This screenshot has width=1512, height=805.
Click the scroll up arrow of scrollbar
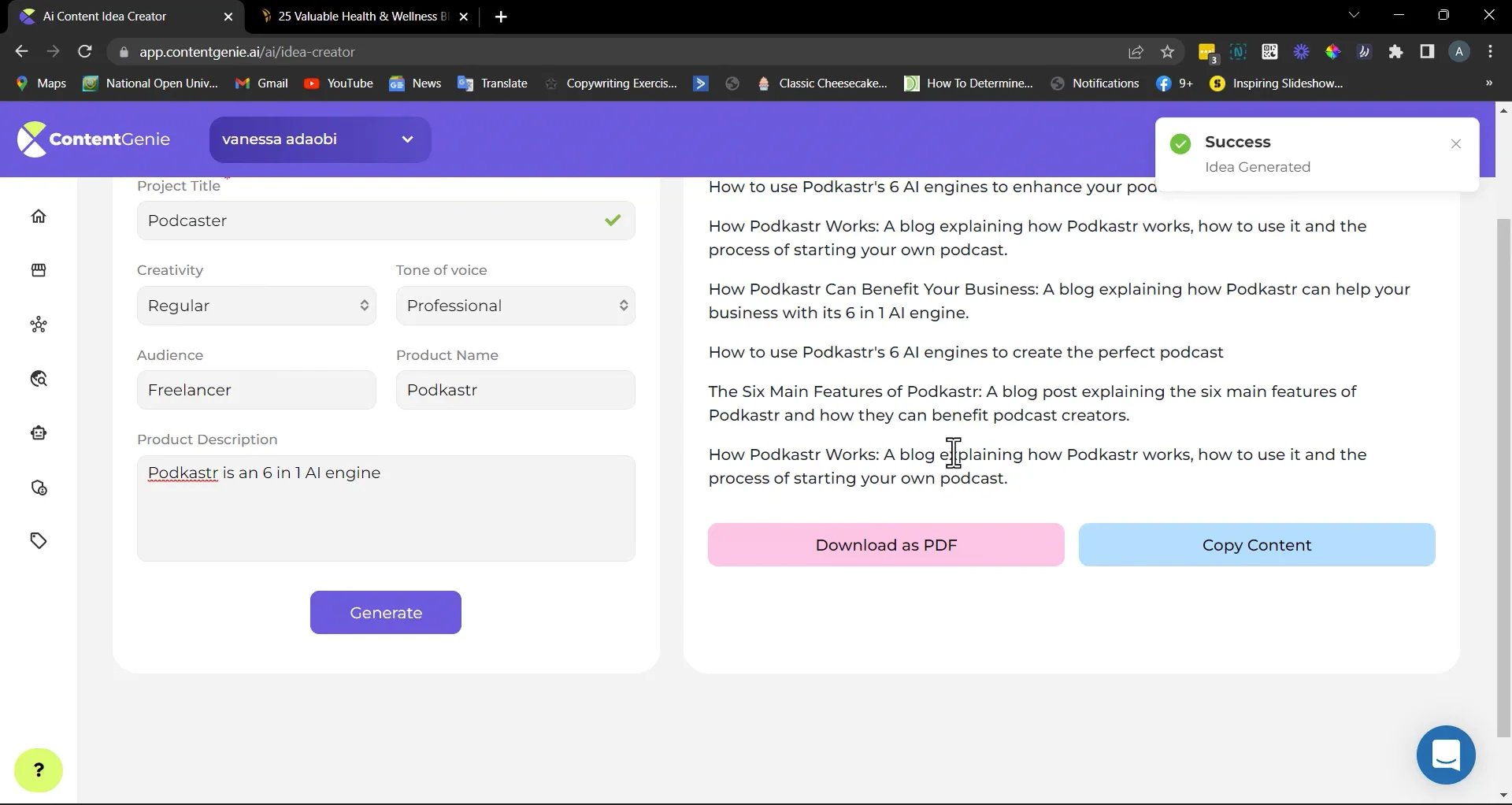point(1503,110)
